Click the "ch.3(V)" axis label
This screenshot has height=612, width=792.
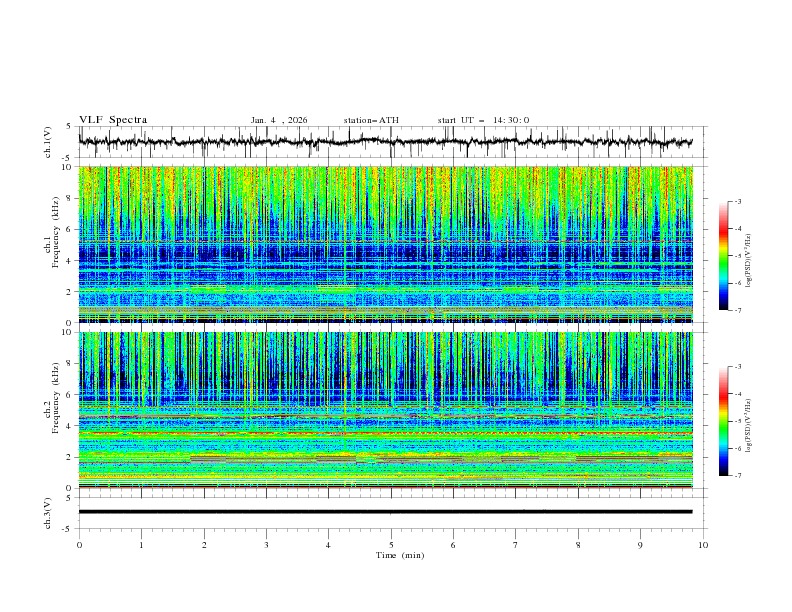coord(48,513)
